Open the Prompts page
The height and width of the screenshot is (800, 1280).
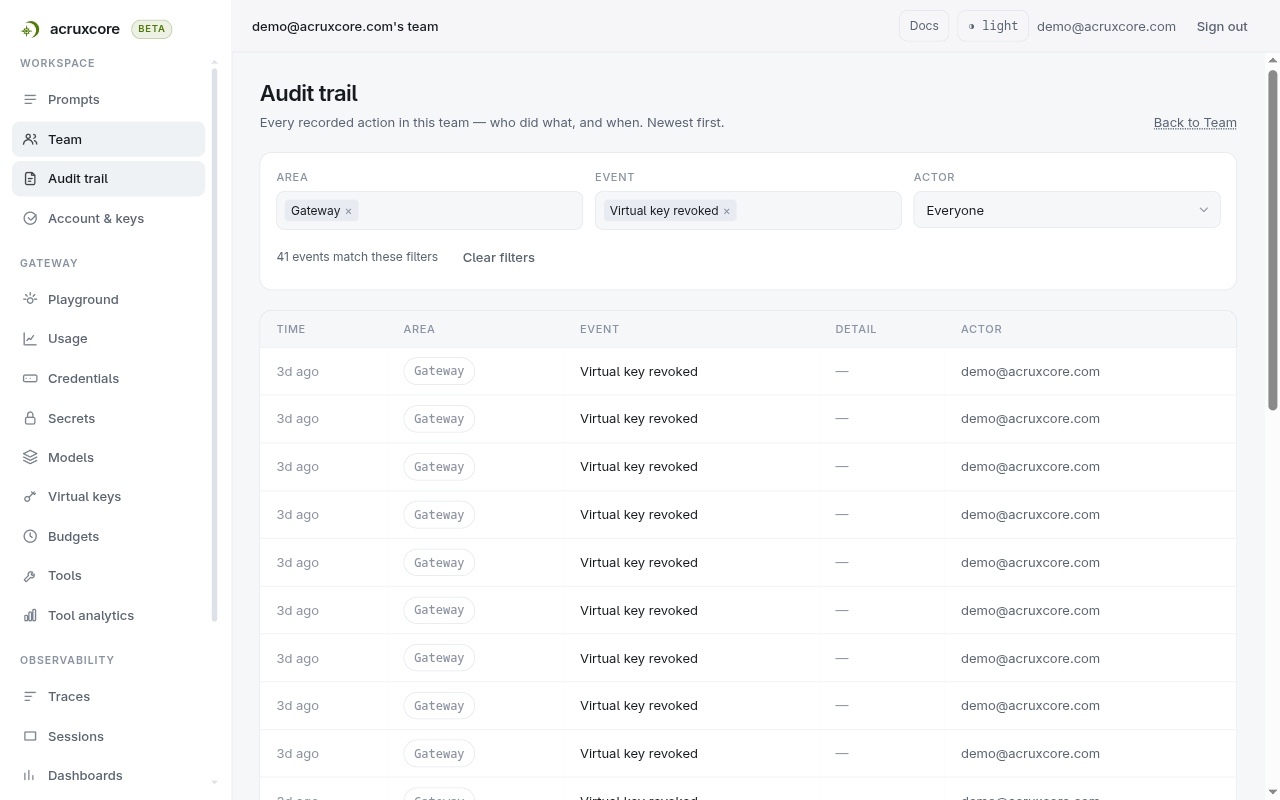(108, 99)
